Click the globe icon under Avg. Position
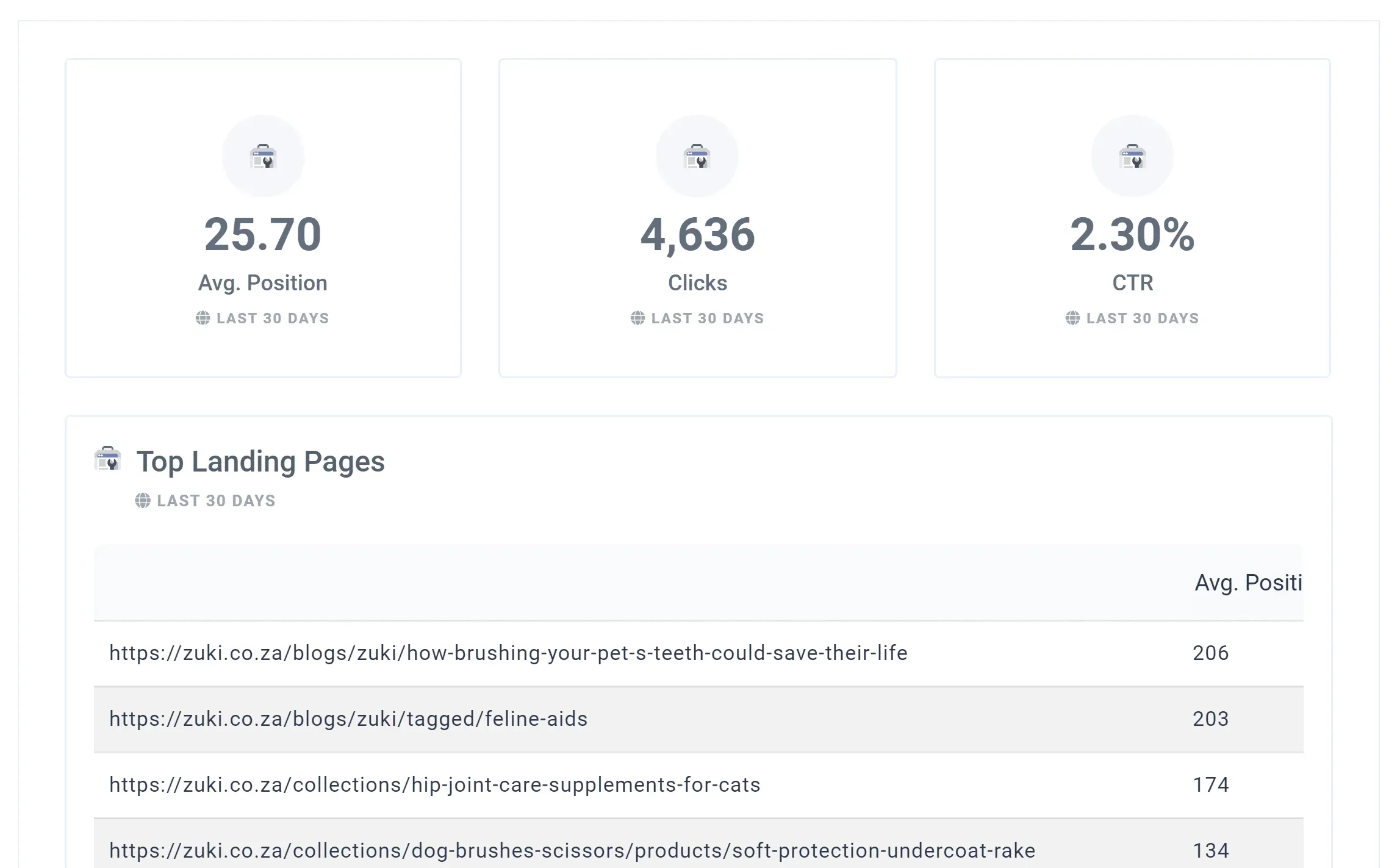This screenshot has height=868, width=1400. [x=203, y=318]
